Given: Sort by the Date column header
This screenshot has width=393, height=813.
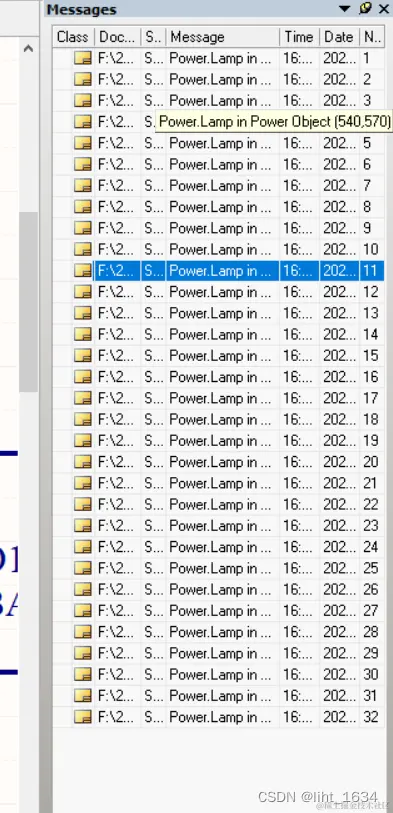Looking at the screenshot, I should click(x=339, y=37).
